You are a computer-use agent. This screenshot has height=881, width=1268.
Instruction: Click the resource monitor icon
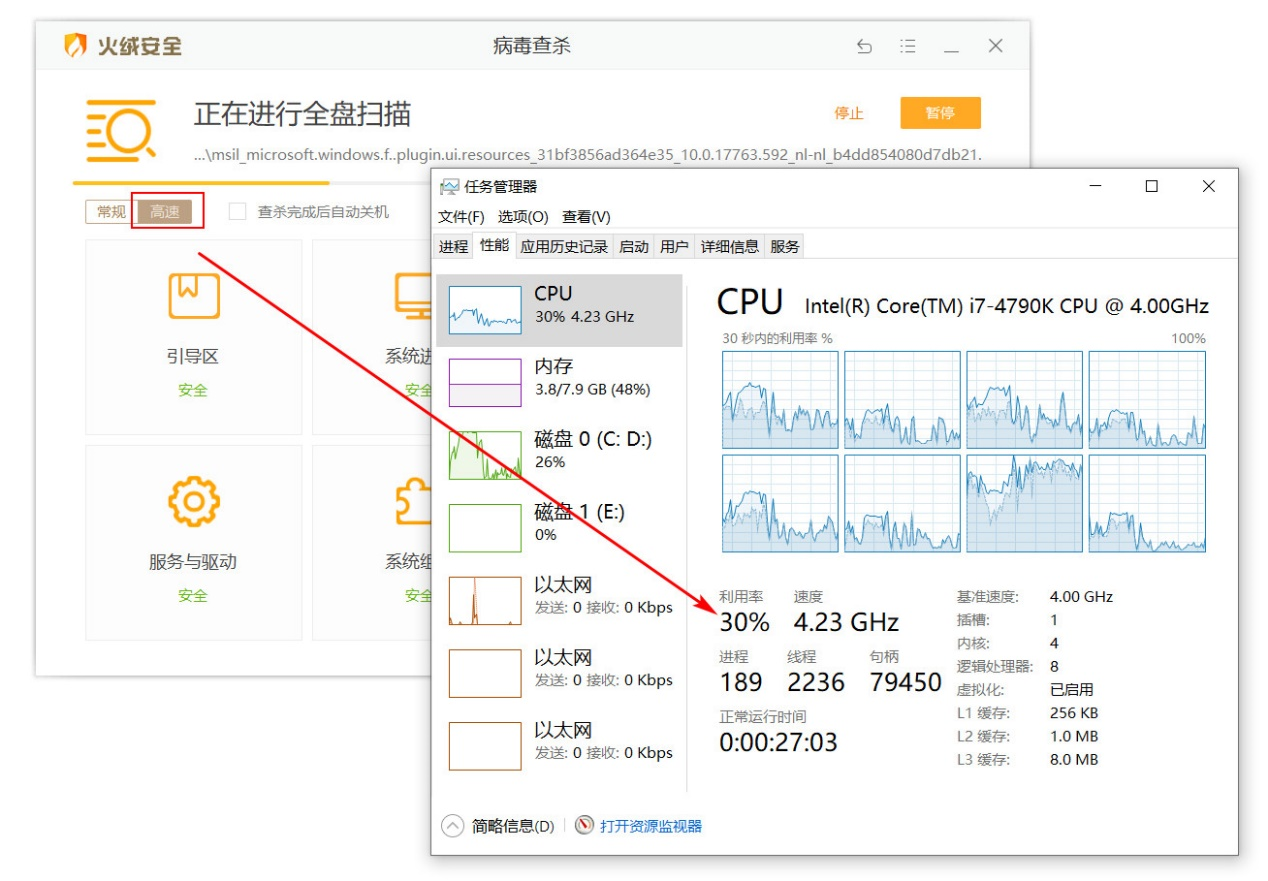(x=585, y=826)
